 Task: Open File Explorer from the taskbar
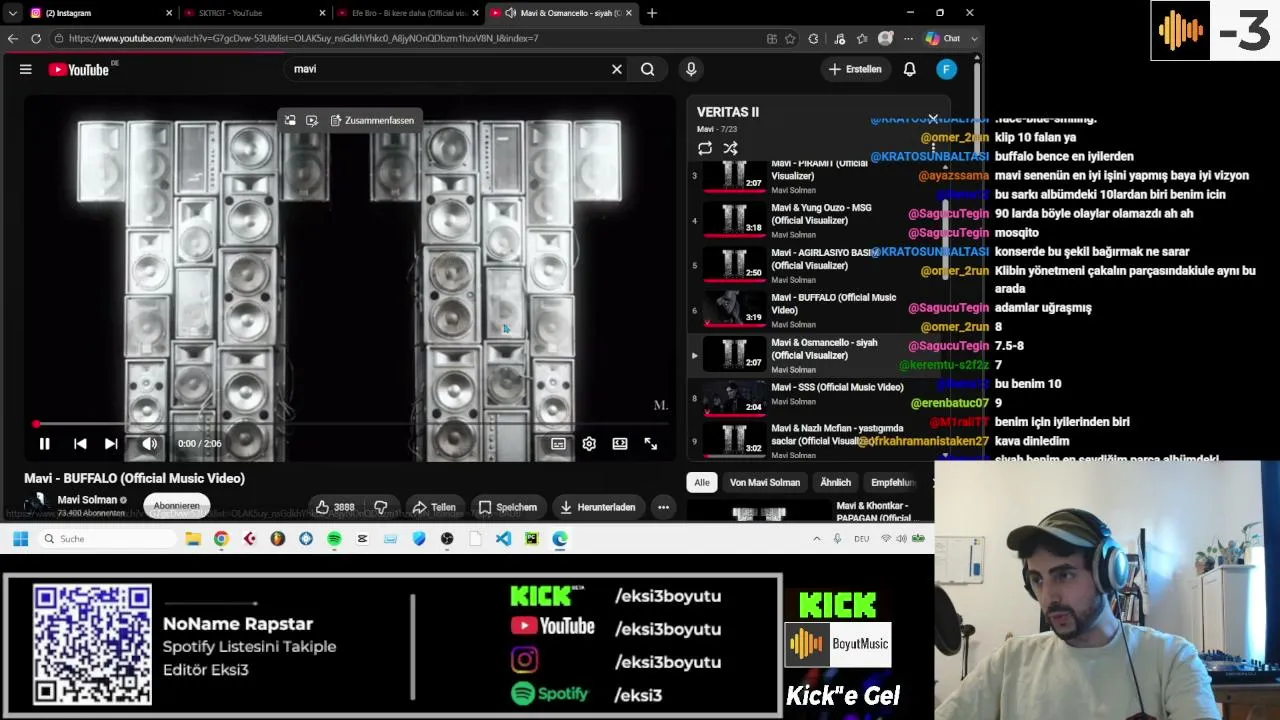[193, 539]
